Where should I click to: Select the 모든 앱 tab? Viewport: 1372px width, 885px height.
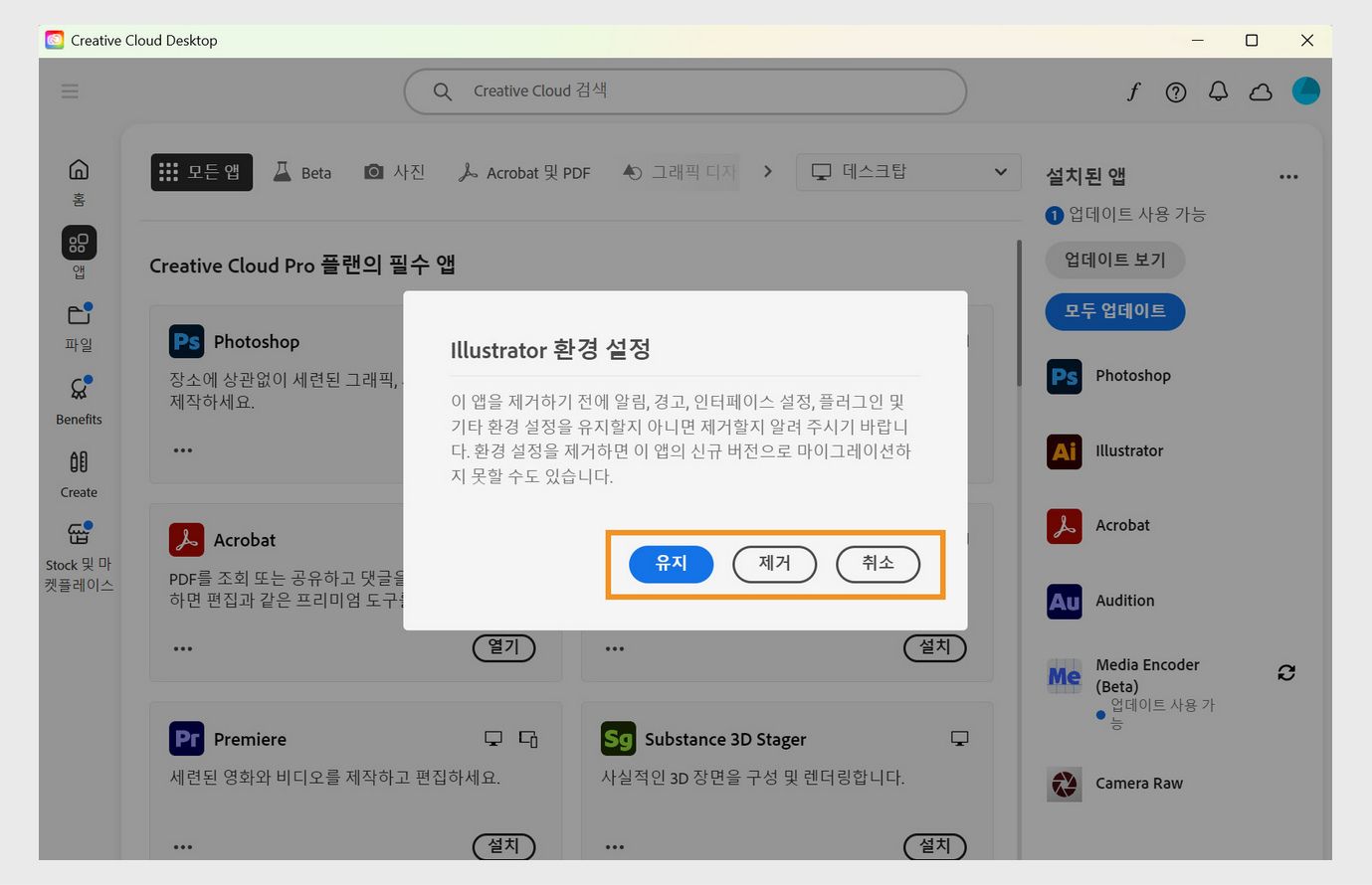[202, 172]
